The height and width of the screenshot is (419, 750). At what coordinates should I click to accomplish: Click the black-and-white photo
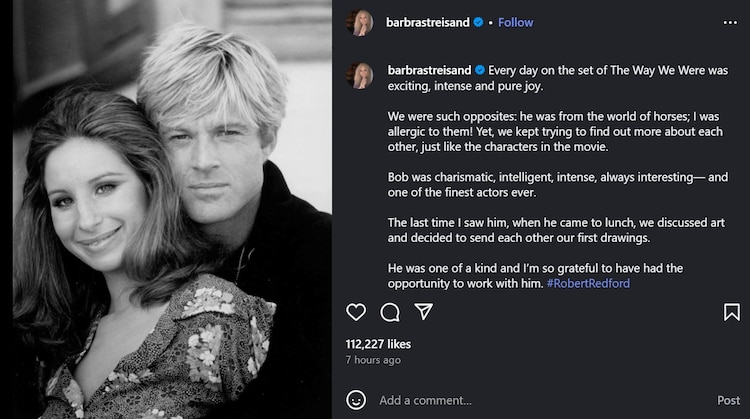166,210
